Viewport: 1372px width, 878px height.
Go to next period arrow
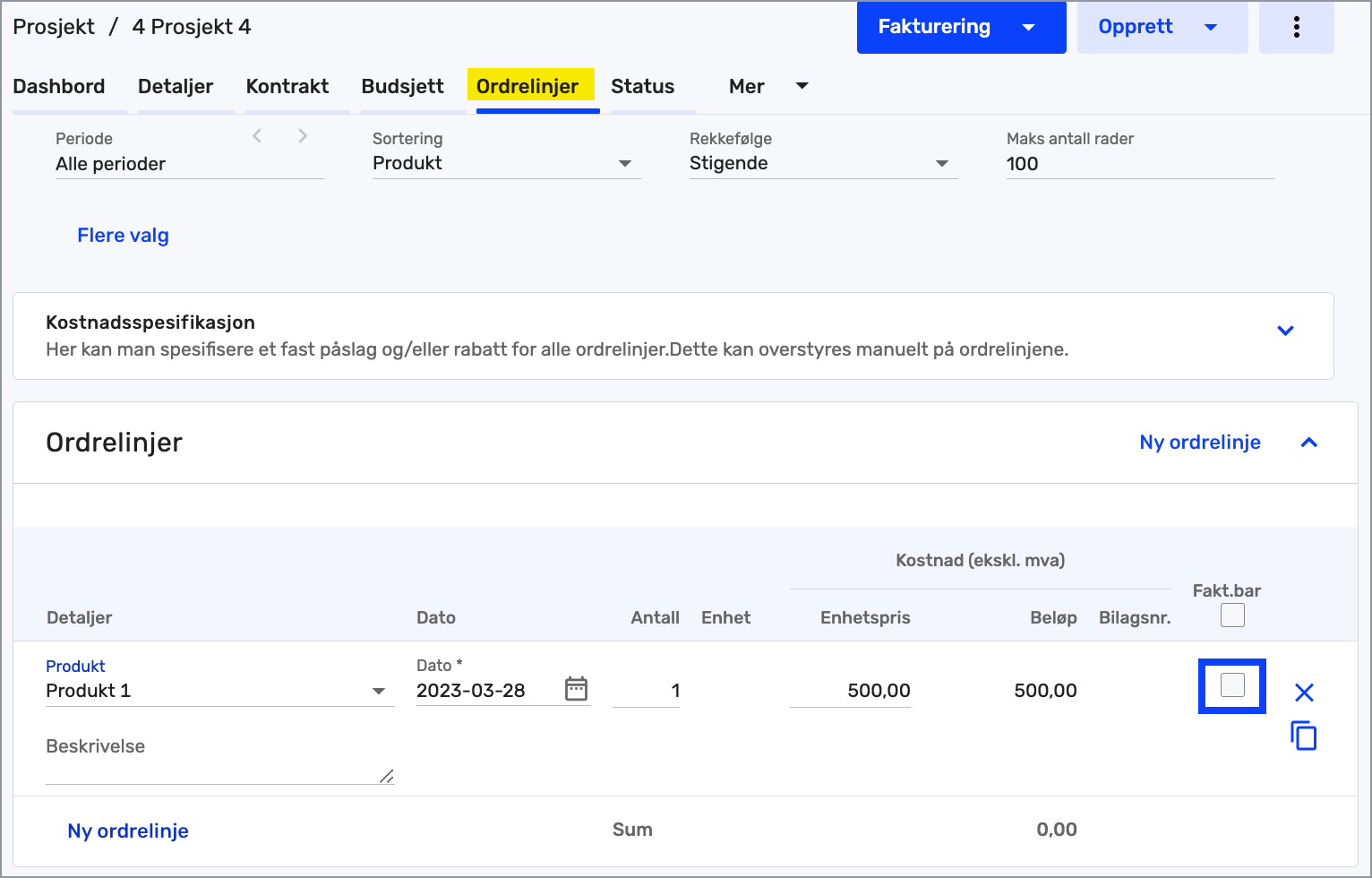click(303, 136)
